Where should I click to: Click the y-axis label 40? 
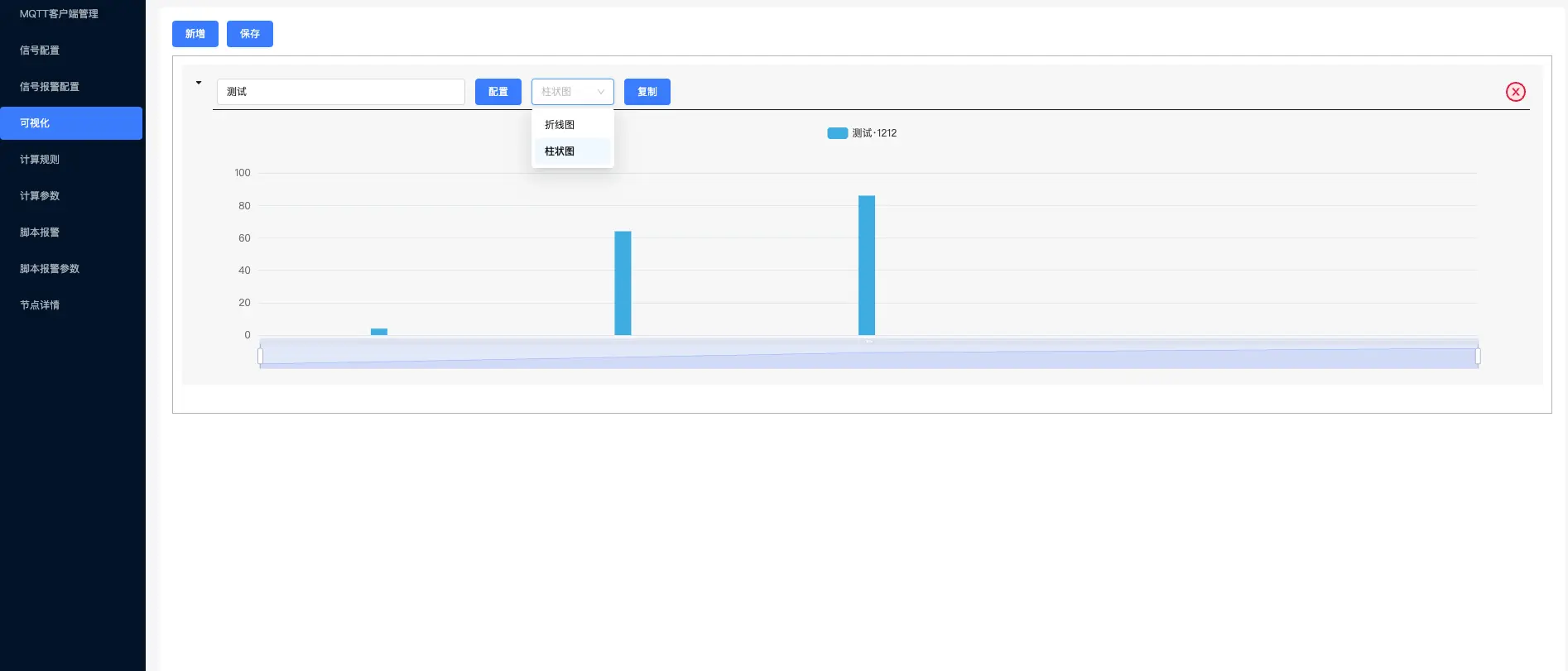[244, 271]
